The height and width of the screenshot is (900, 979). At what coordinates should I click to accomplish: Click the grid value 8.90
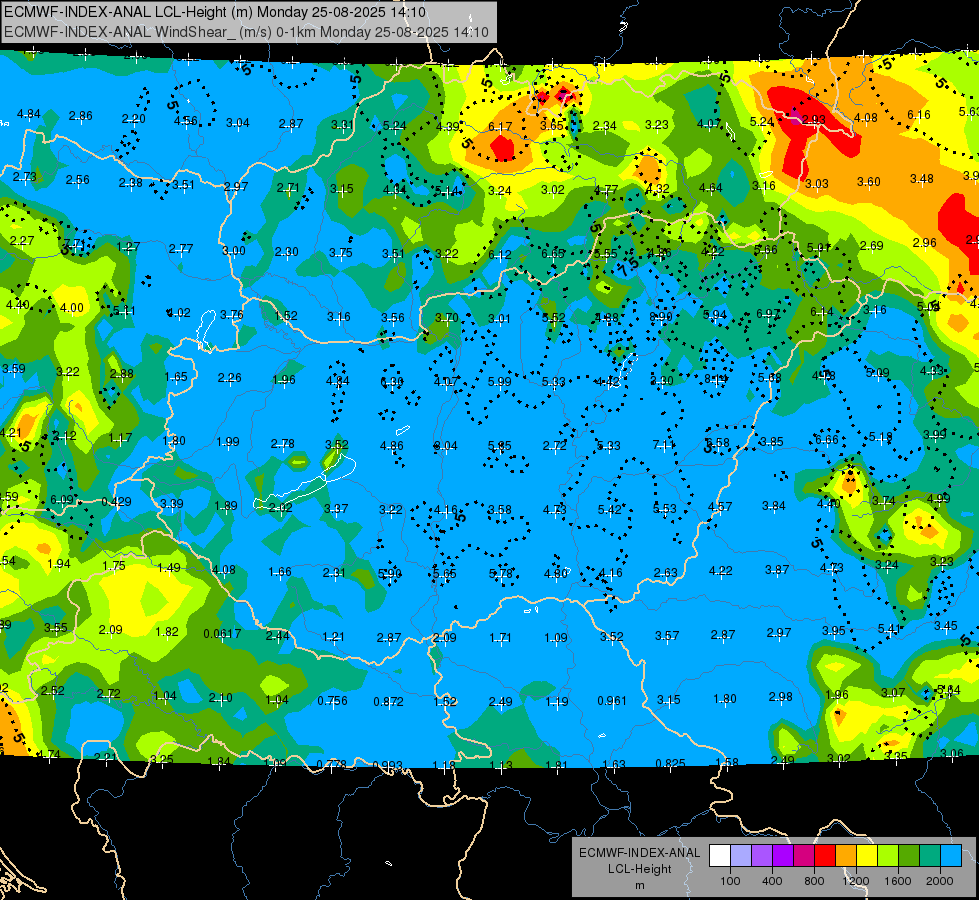pos(661,317)
